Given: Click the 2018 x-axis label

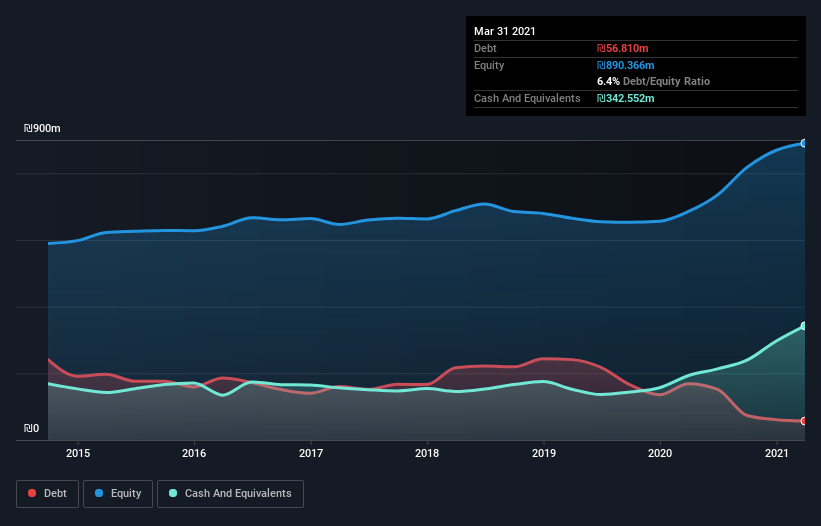Looking at the screenshot, I should pyautogui.click(x=427, y=453).
